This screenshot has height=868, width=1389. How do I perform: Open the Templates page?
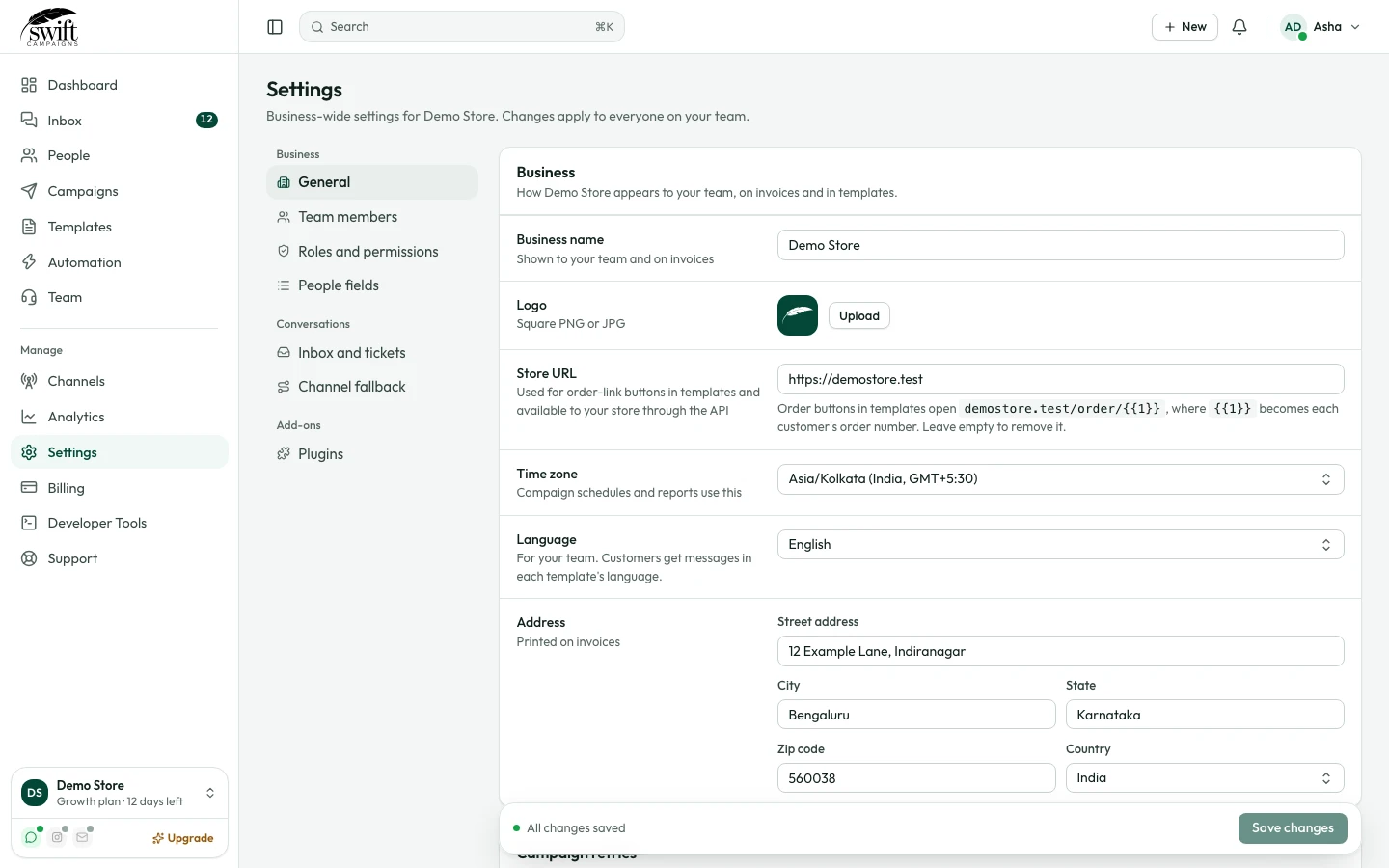click(x=120, y=227)
